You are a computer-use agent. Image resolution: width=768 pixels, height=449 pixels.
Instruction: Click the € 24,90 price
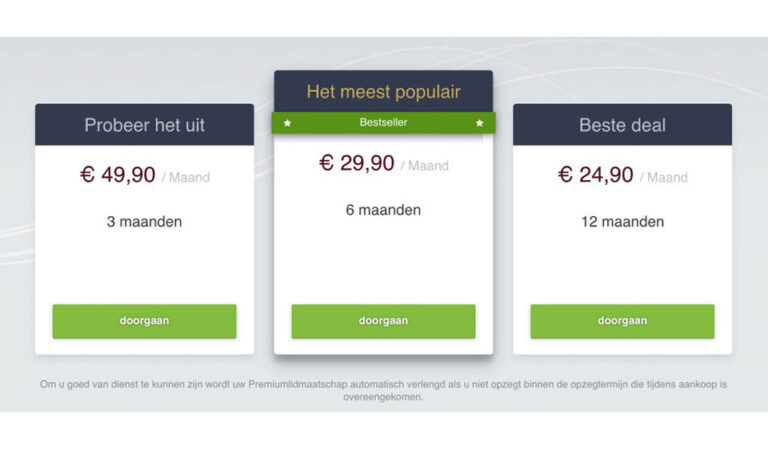(596, 175)
